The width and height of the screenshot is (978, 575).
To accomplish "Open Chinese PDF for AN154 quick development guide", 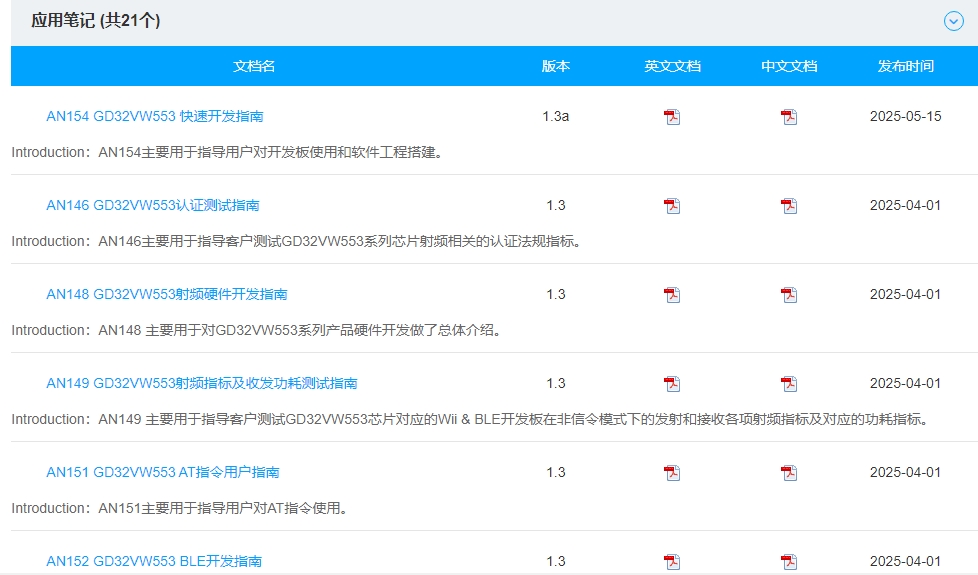I will click(789, 117).
